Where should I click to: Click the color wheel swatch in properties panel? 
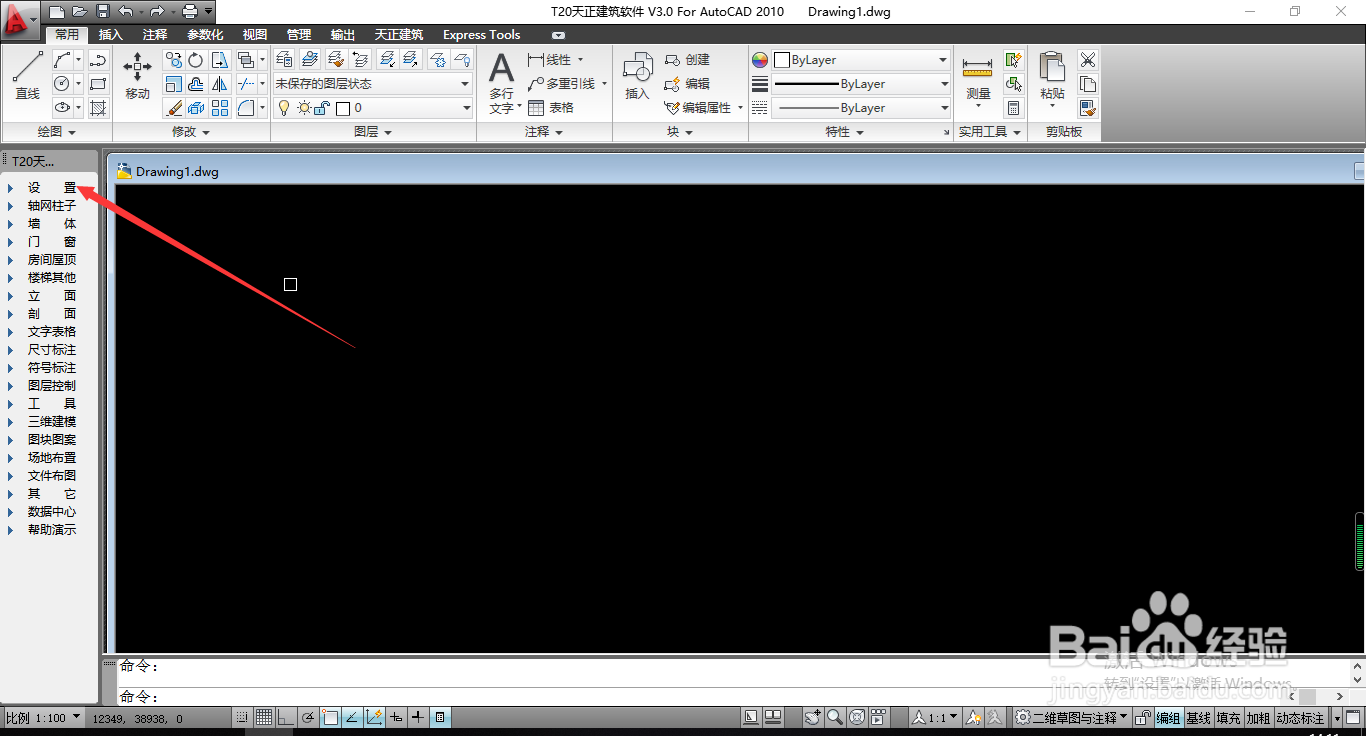coord(760,60)
